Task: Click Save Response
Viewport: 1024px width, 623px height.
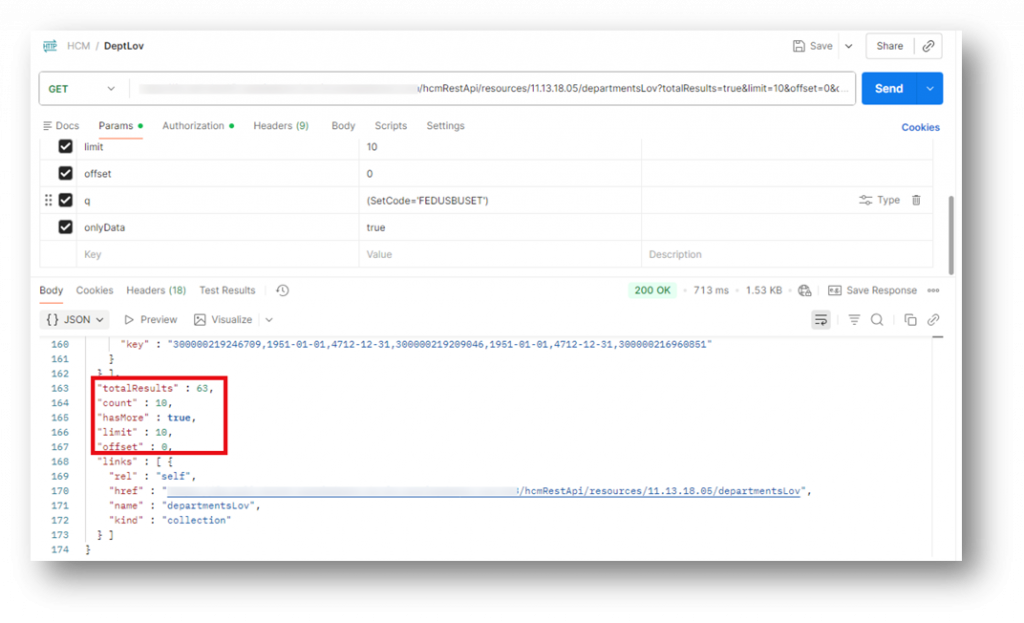Action: point(872,290)
